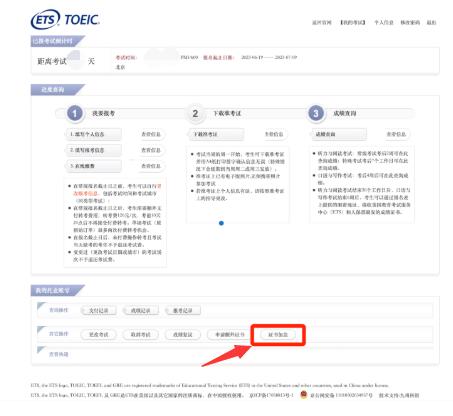This screenshot has height=416, width=453.
Task: Select the step 3 circle icon
Action: (316, 113)
